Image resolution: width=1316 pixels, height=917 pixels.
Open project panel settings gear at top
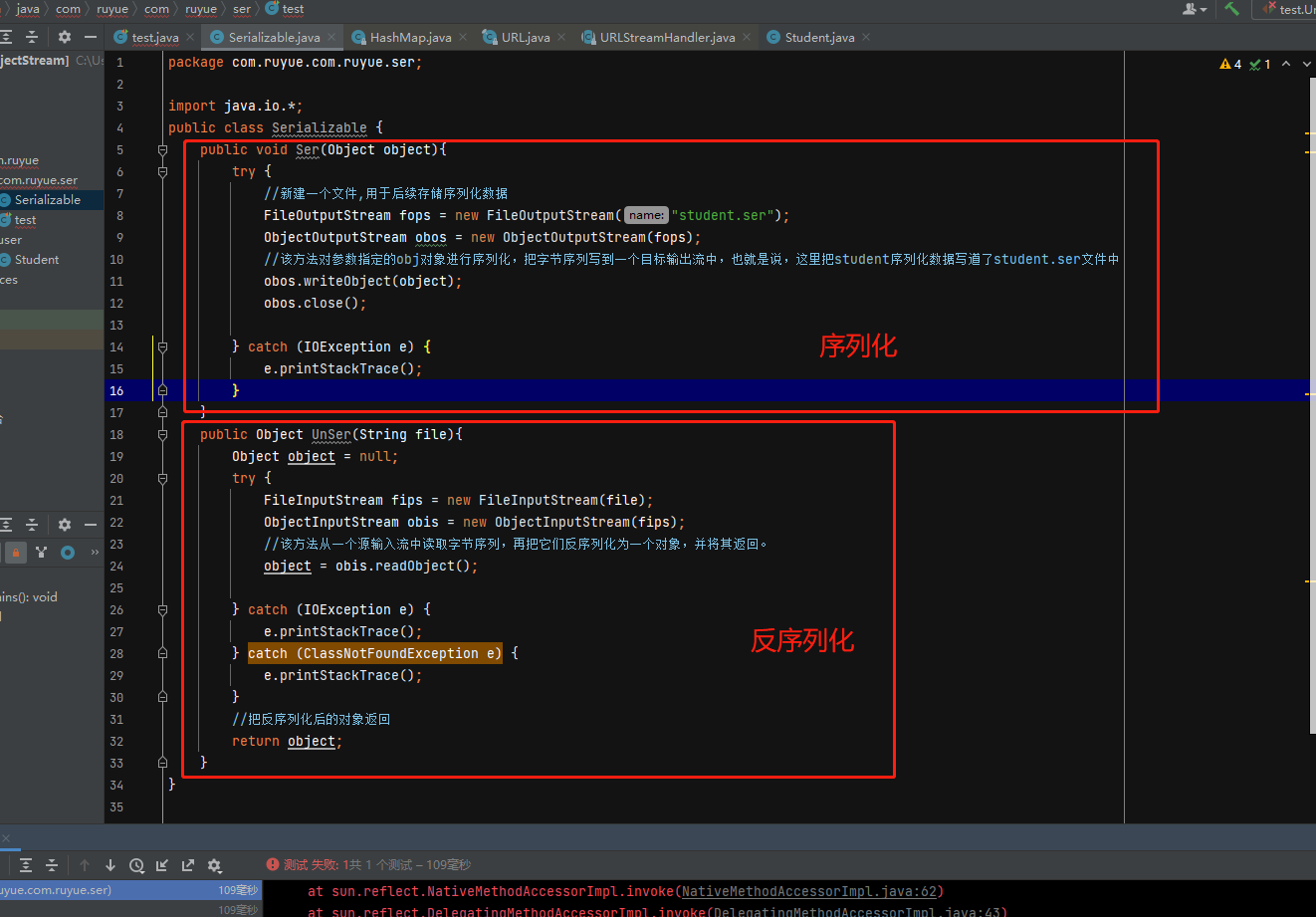[65, 37]
